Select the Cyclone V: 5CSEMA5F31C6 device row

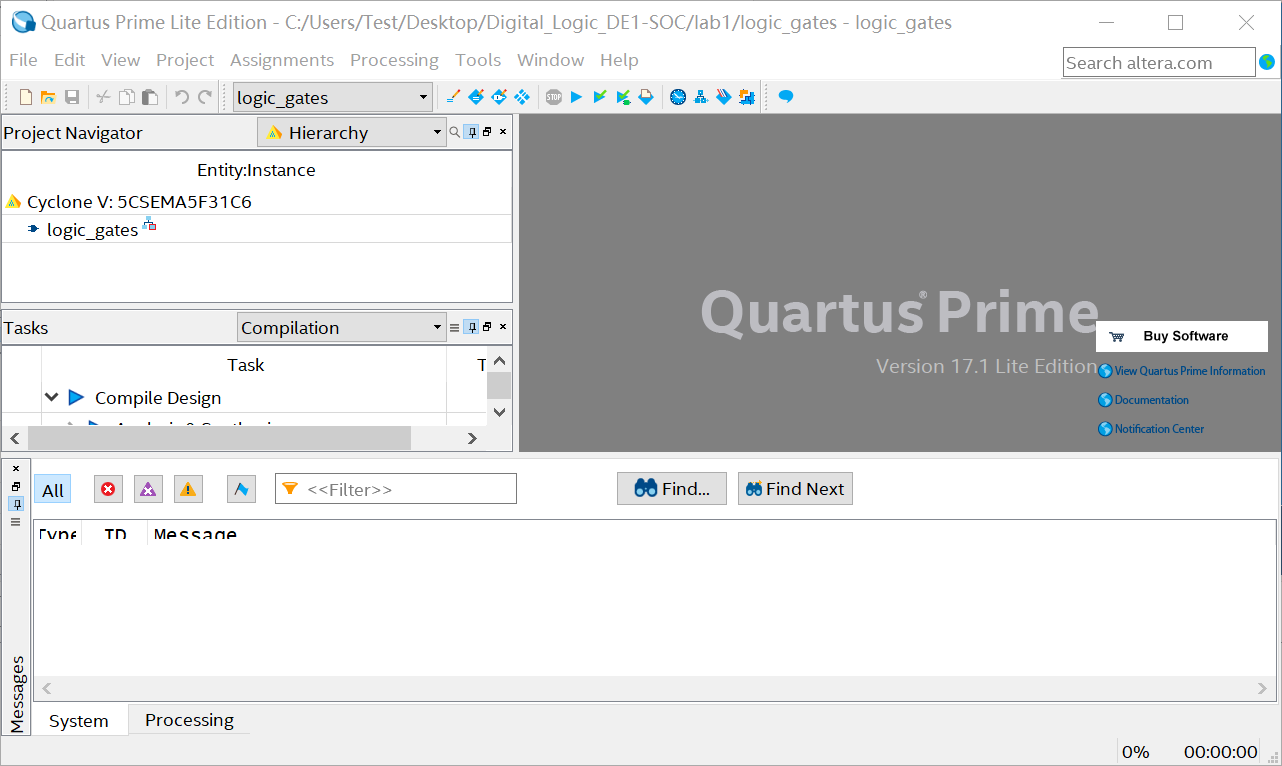[x=256, y=201]
